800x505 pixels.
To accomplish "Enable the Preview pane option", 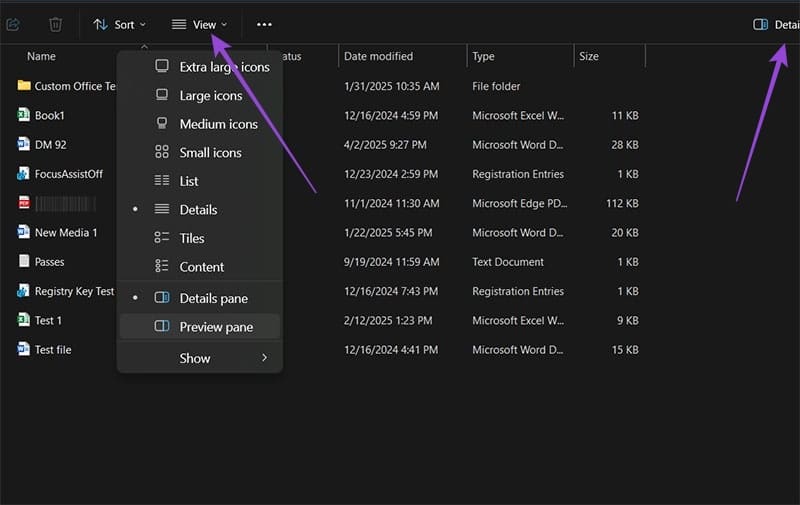I will pyautogui.click(x=200, y=326).
